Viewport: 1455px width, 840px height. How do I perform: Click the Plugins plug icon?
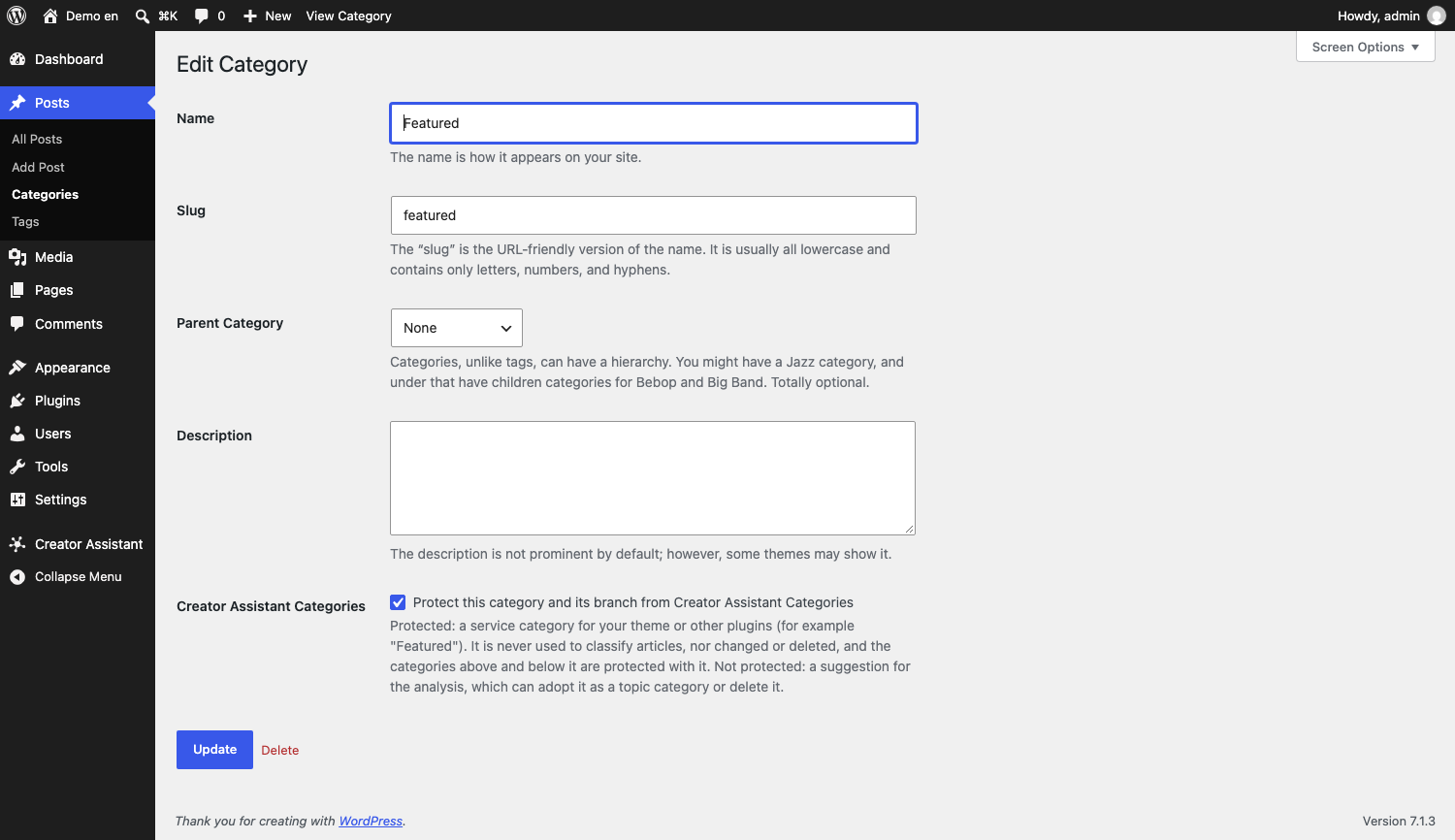[17, 401]
